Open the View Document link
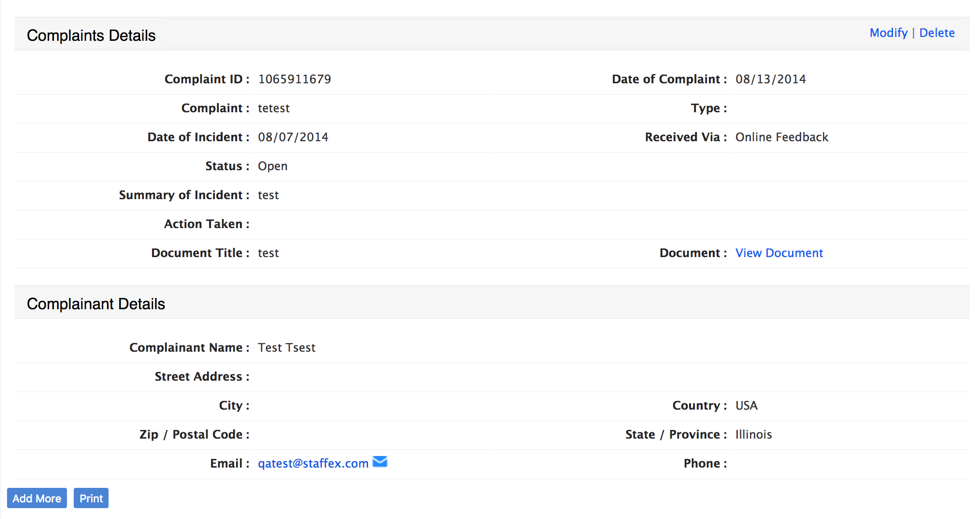 (x=779, y=253)
